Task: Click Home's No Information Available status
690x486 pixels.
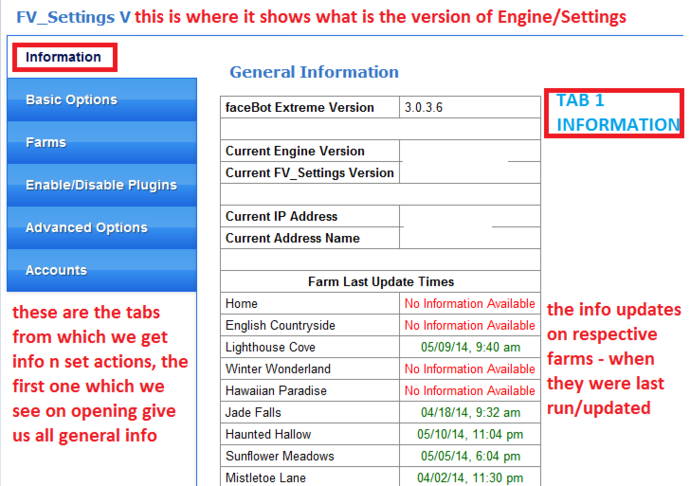Action: coord(470,303)
